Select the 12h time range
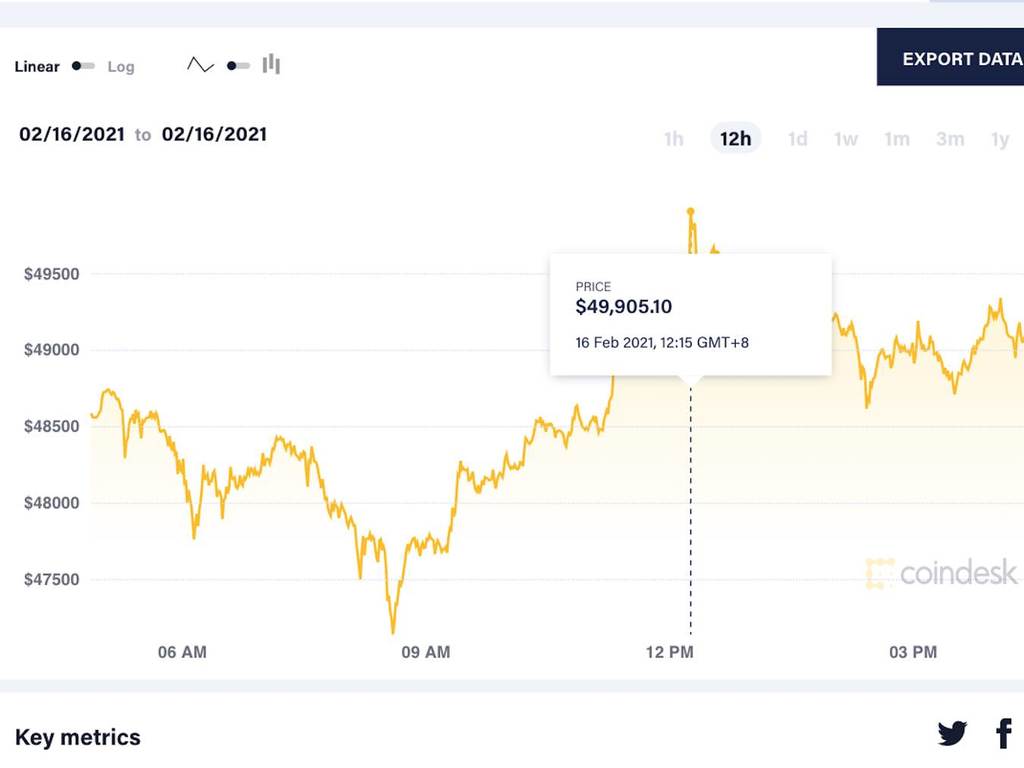The height and width of the screenshot is (768, 1024). (735, 139)
